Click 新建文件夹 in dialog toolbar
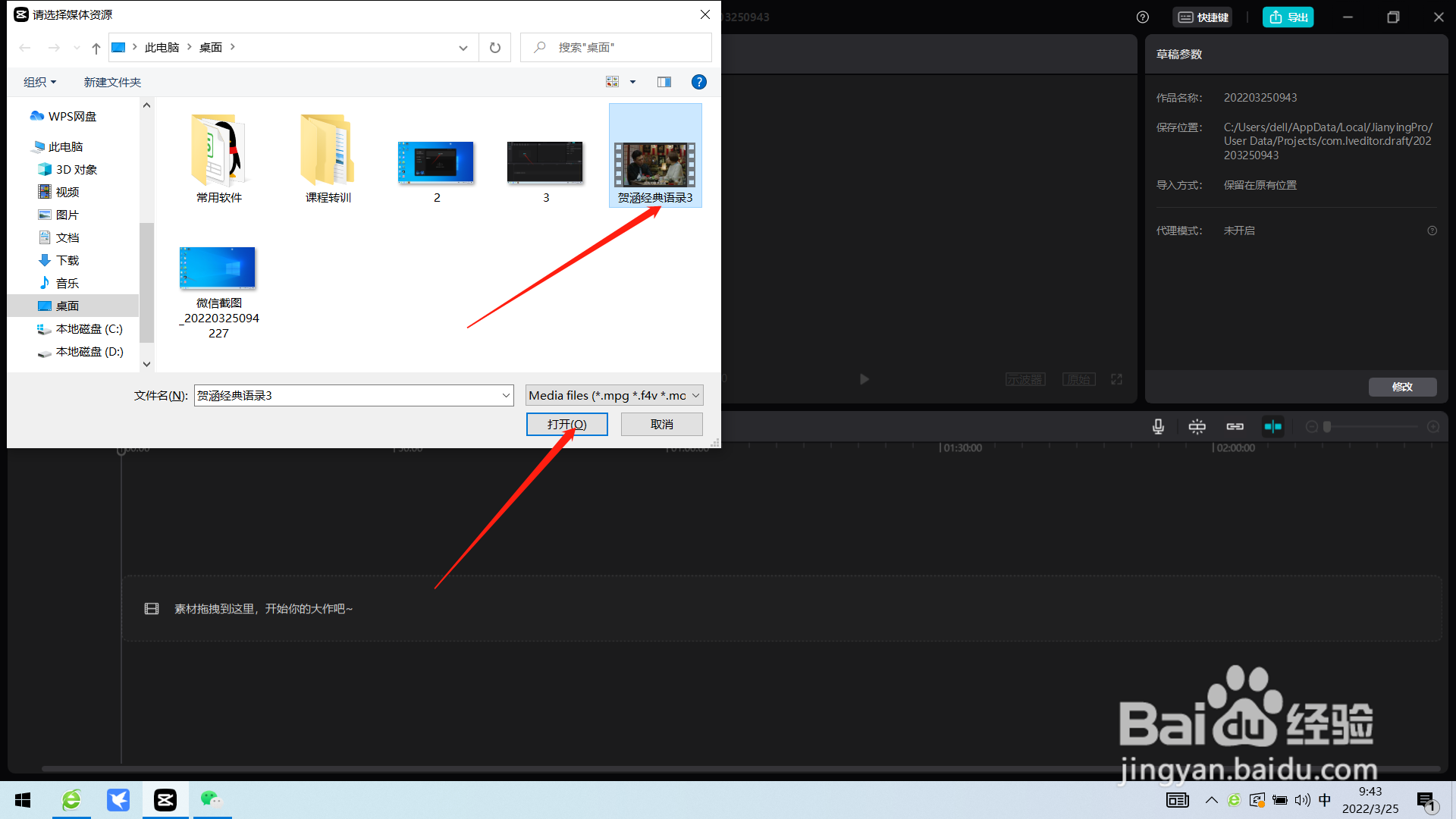 [x=112, y=82]
